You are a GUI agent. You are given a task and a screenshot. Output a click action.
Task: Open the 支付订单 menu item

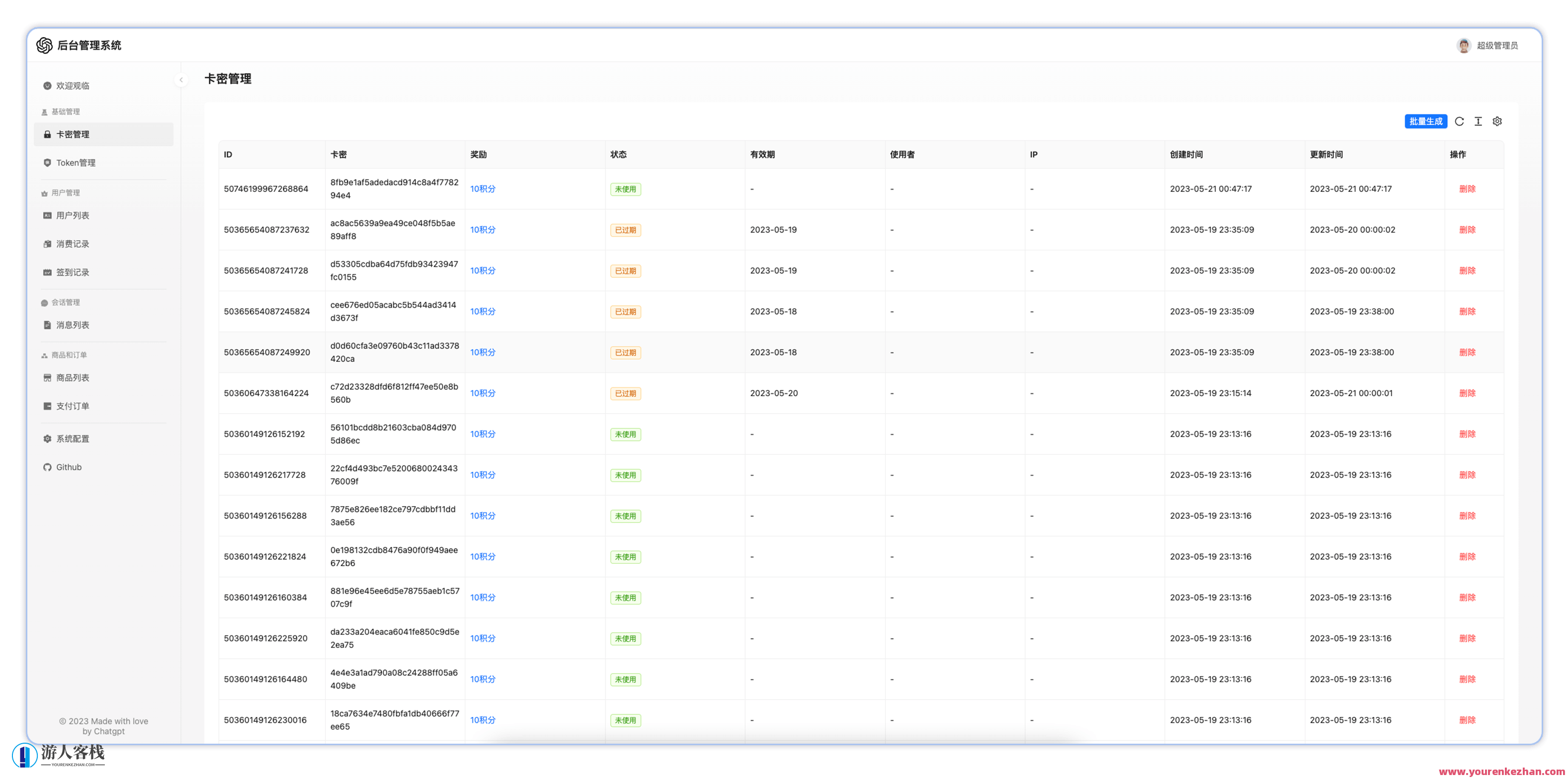click(73, 406)
